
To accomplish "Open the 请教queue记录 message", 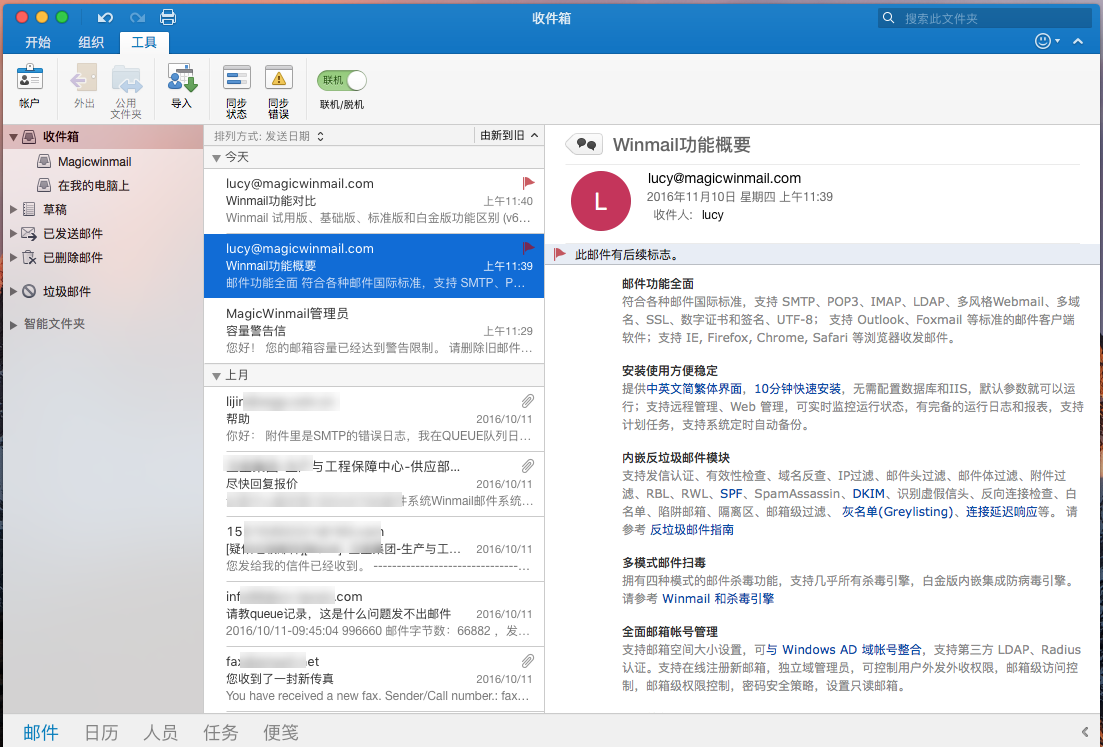I will click(374, 614).
